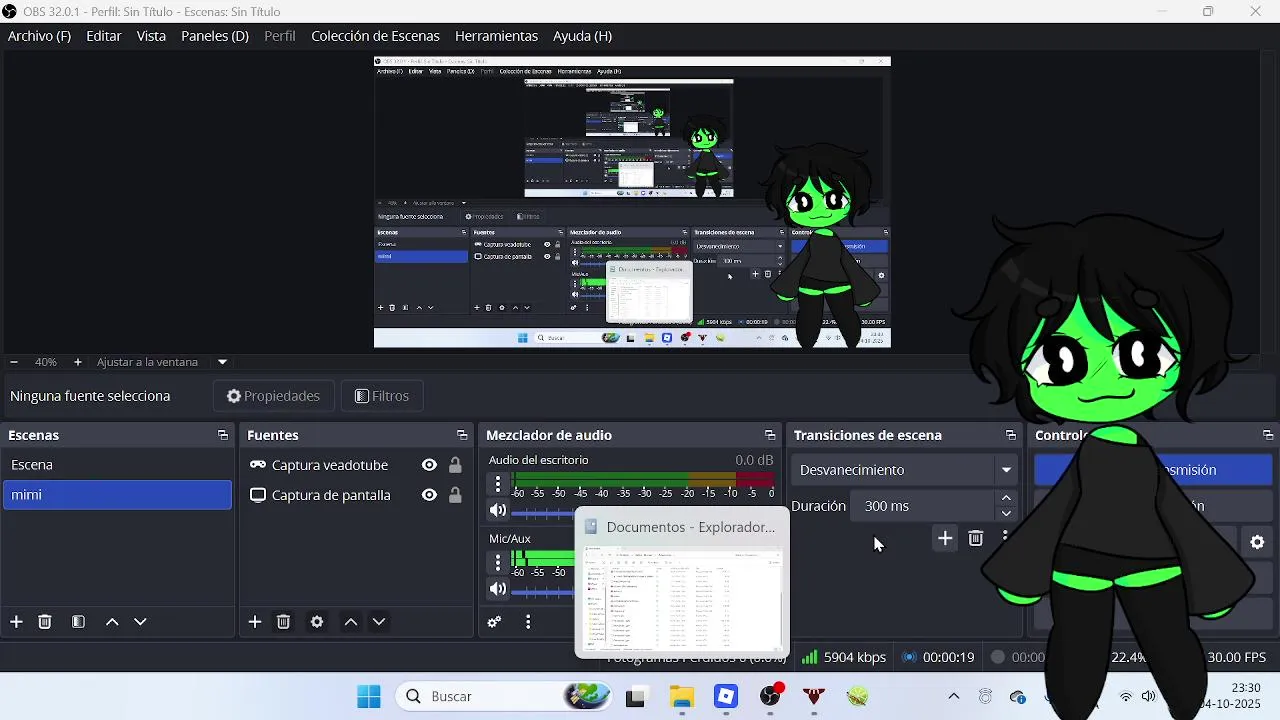The image size is (1280, 720).
Task: Undock the Fuentes panel
Action: coord(462,435)
